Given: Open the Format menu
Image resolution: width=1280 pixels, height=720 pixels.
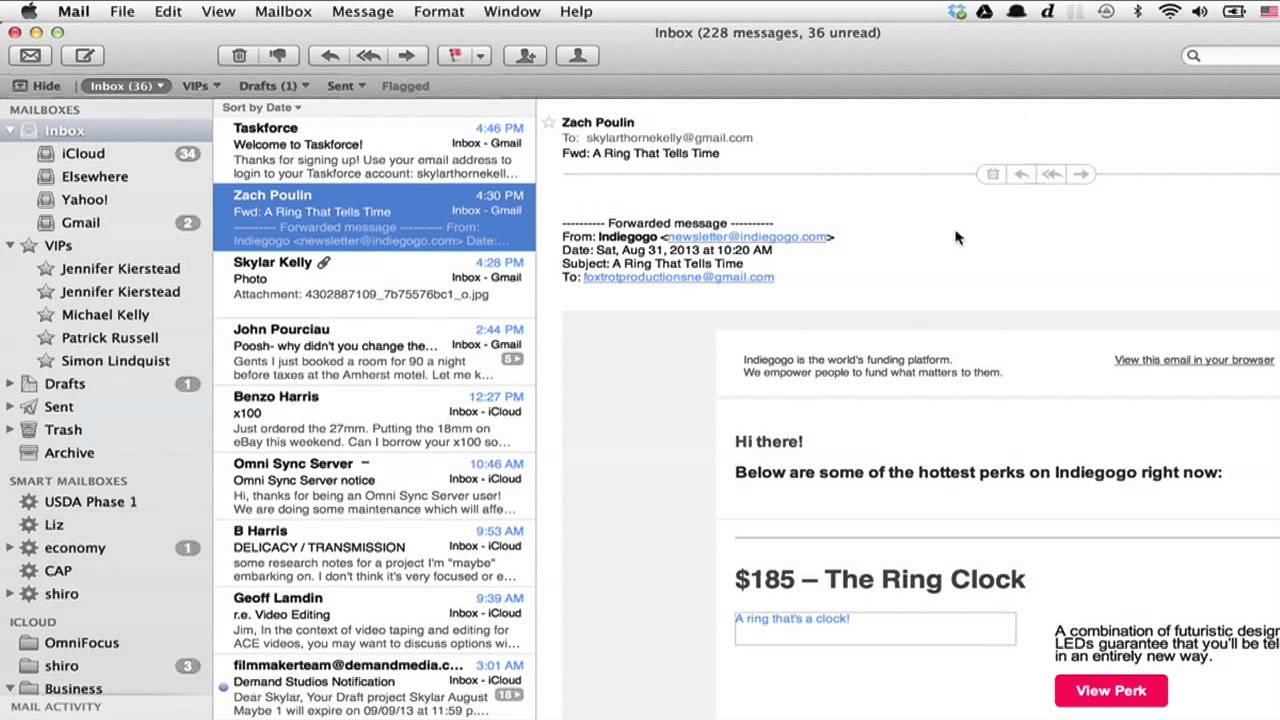Looking at the screenshot, I should (439, 11).
